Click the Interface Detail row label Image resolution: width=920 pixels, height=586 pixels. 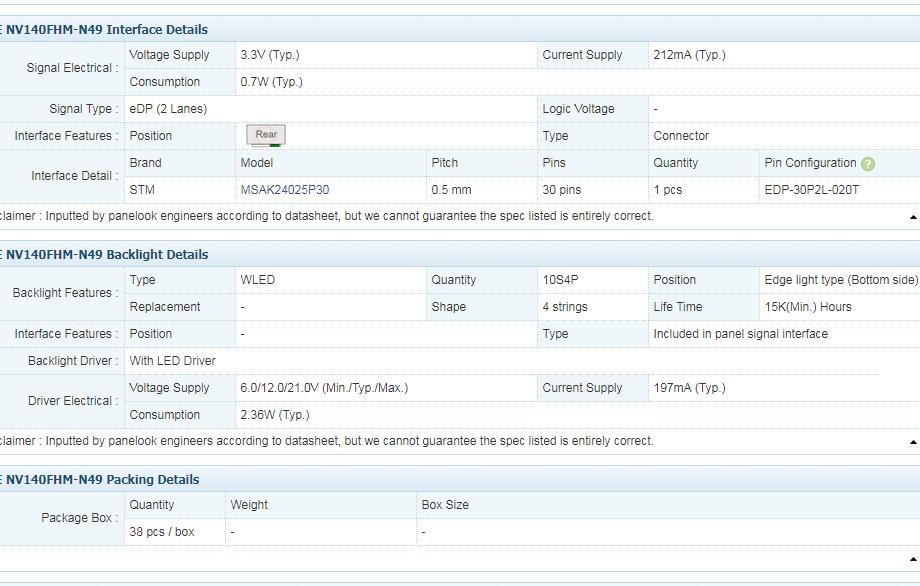tap(75, 176)
